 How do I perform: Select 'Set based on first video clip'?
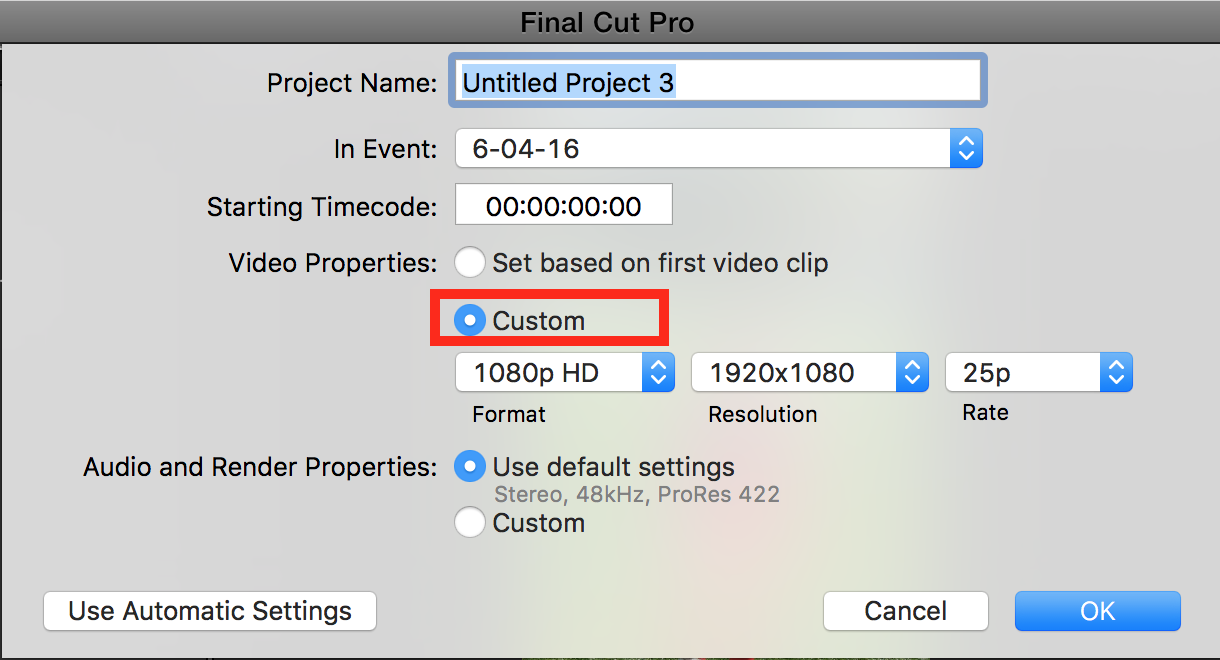coord(470,264)
